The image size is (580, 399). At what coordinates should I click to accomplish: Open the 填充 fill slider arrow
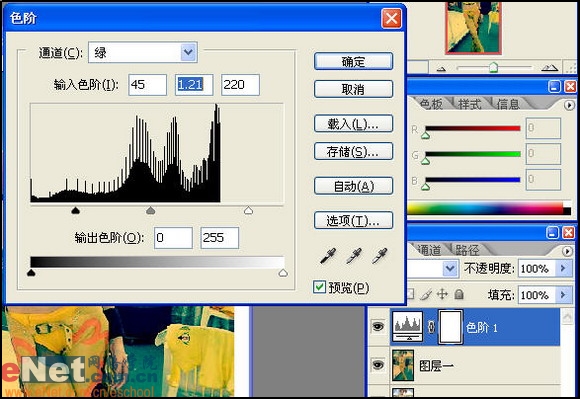tap(563, 295)
